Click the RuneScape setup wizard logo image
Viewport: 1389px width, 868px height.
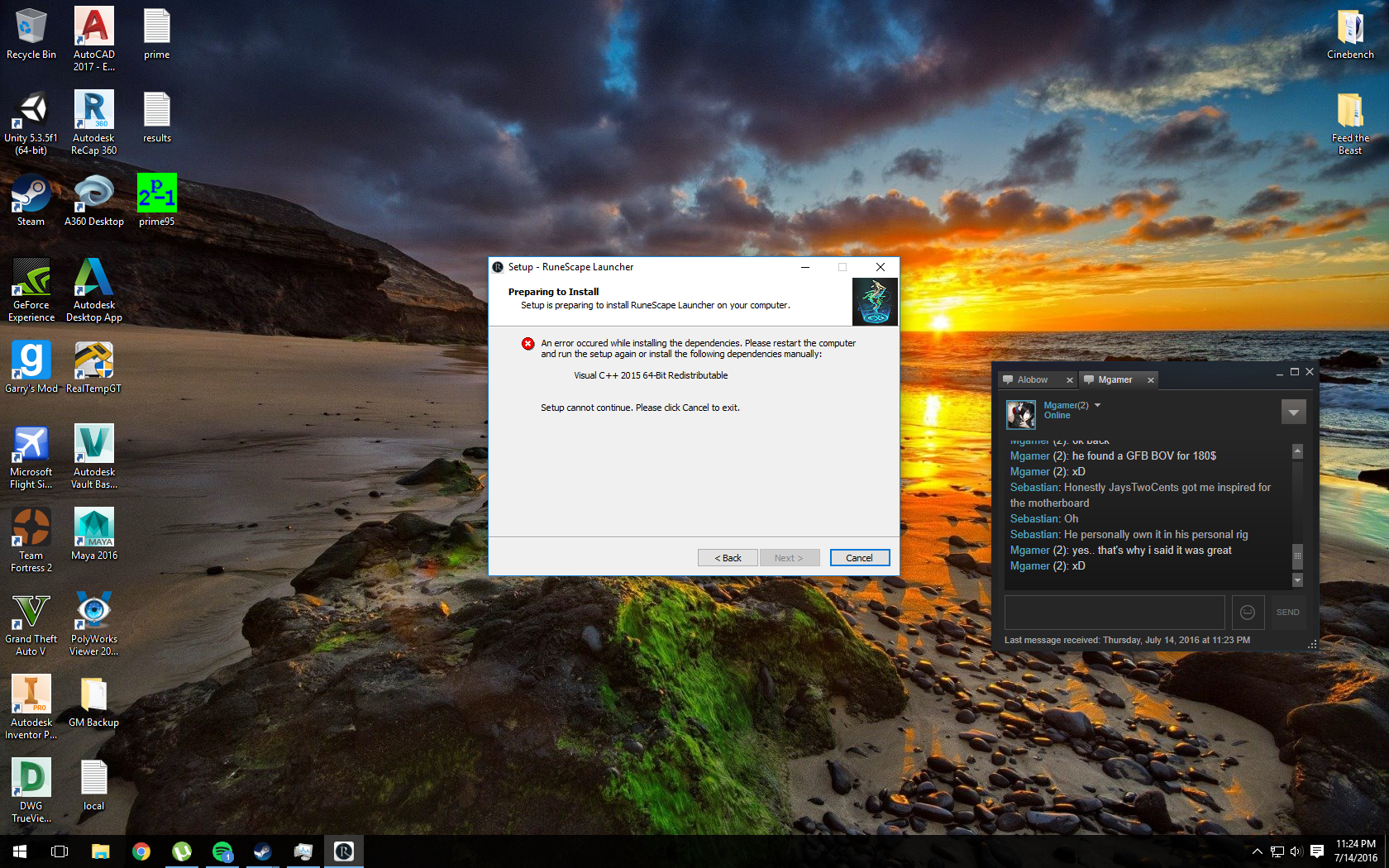pos(875,302)
